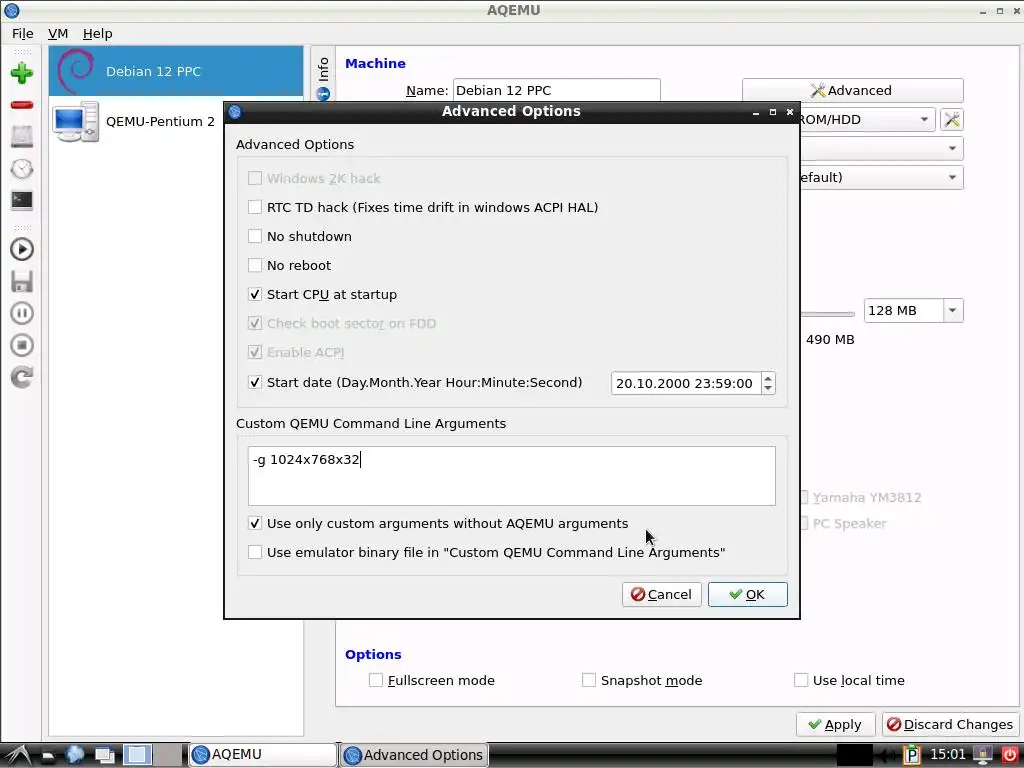Select the highlighted workspace in taskbar pager
1024x768 pixels.
point(137,755)
